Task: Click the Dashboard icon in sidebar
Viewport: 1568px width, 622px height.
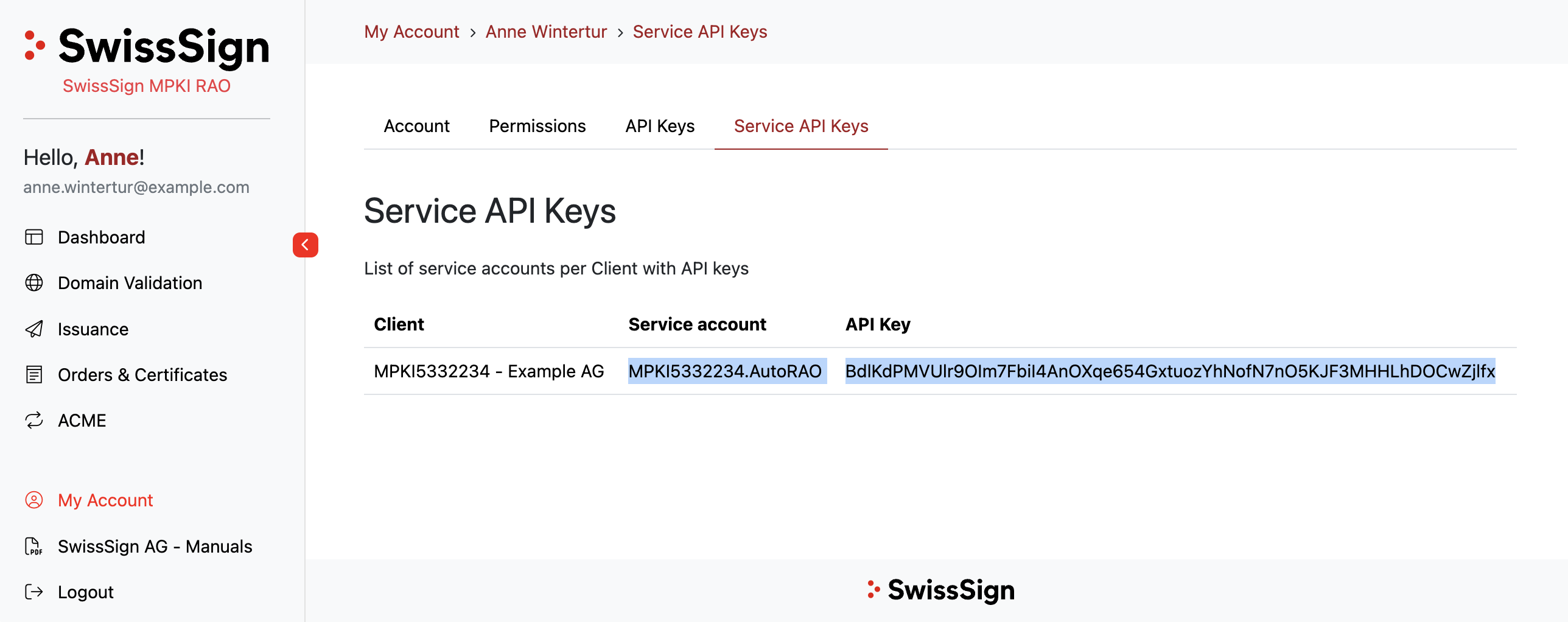Action: tap(34, 237)
